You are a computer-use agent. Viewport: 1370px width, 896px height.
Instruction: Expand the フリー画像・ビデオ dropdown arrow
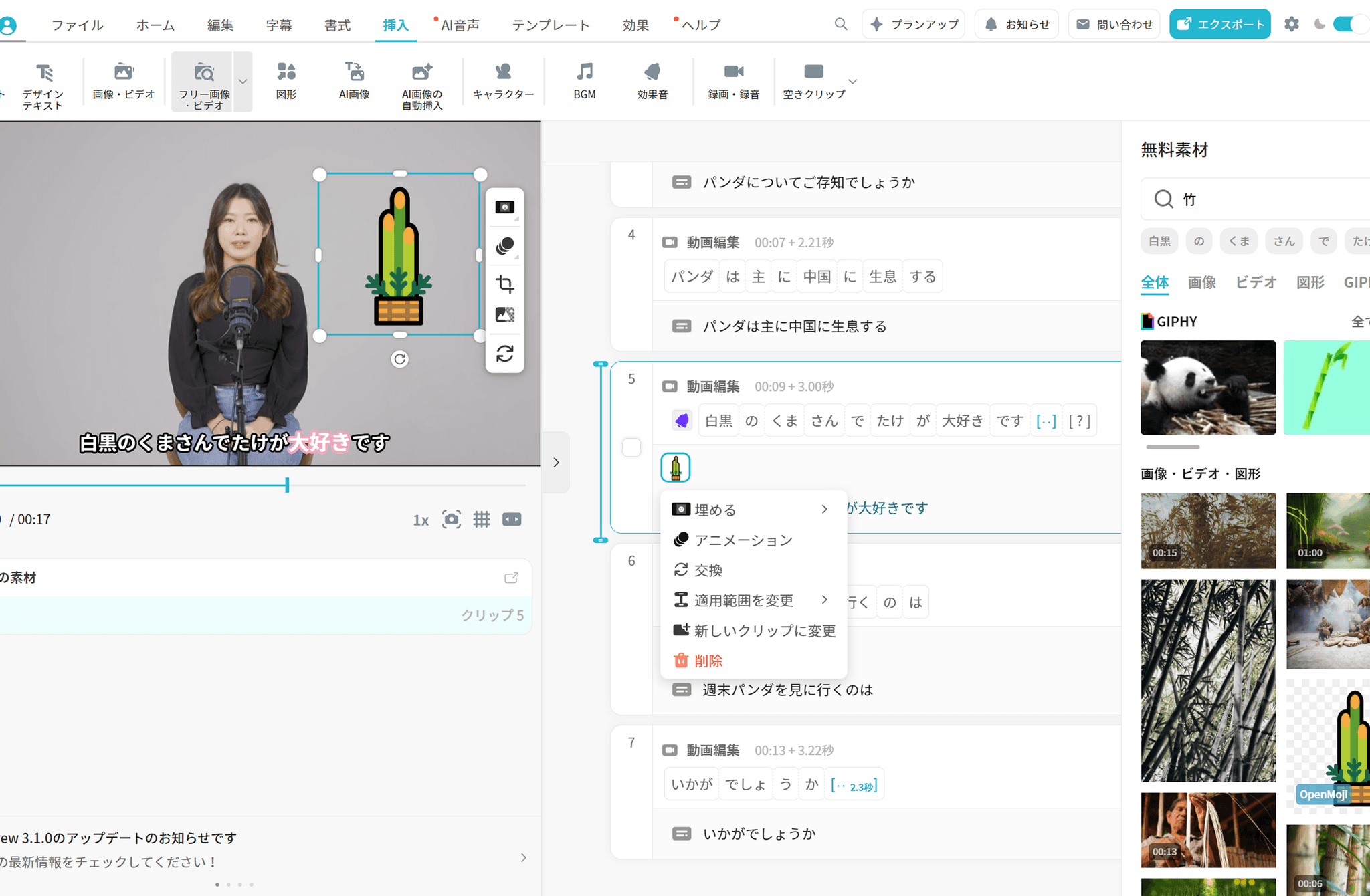pyautogui.click(x=243, y=82)
